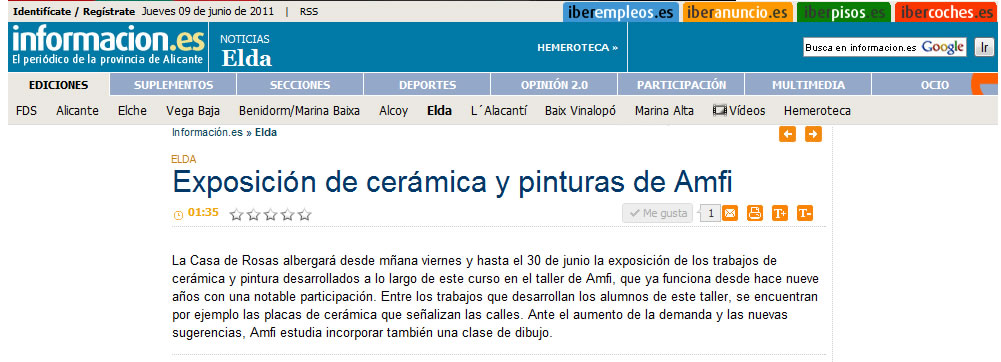Click the Google search input field
The width and height of the screenshot is (1001, 362).
(x=884, y=47)
